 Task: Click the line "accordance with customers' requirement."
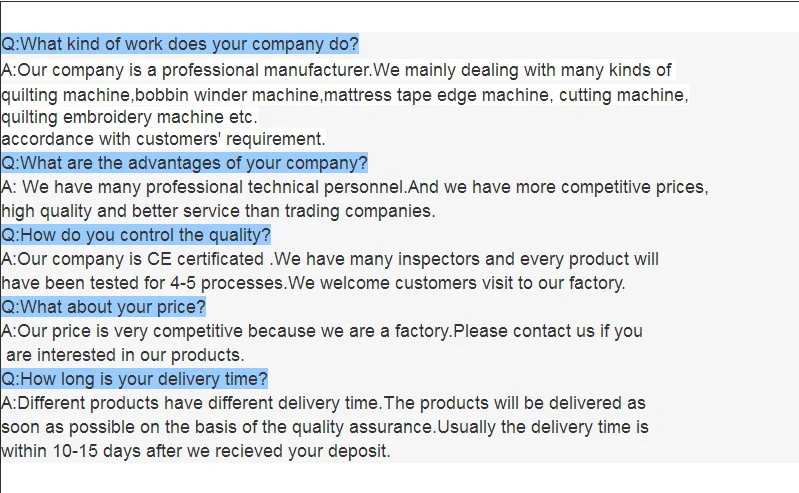(x=163, y=139)
